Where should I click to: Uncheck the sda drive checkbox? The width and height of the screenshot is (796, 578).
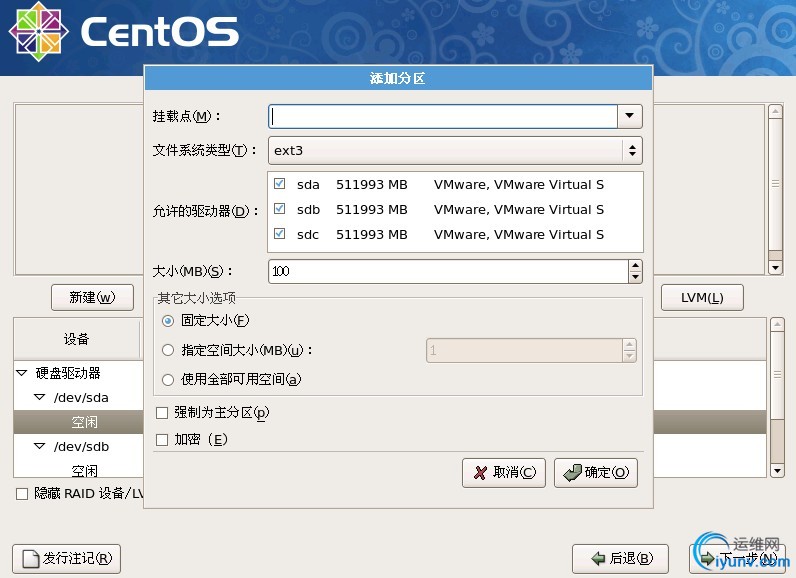[x=279, y=184]
